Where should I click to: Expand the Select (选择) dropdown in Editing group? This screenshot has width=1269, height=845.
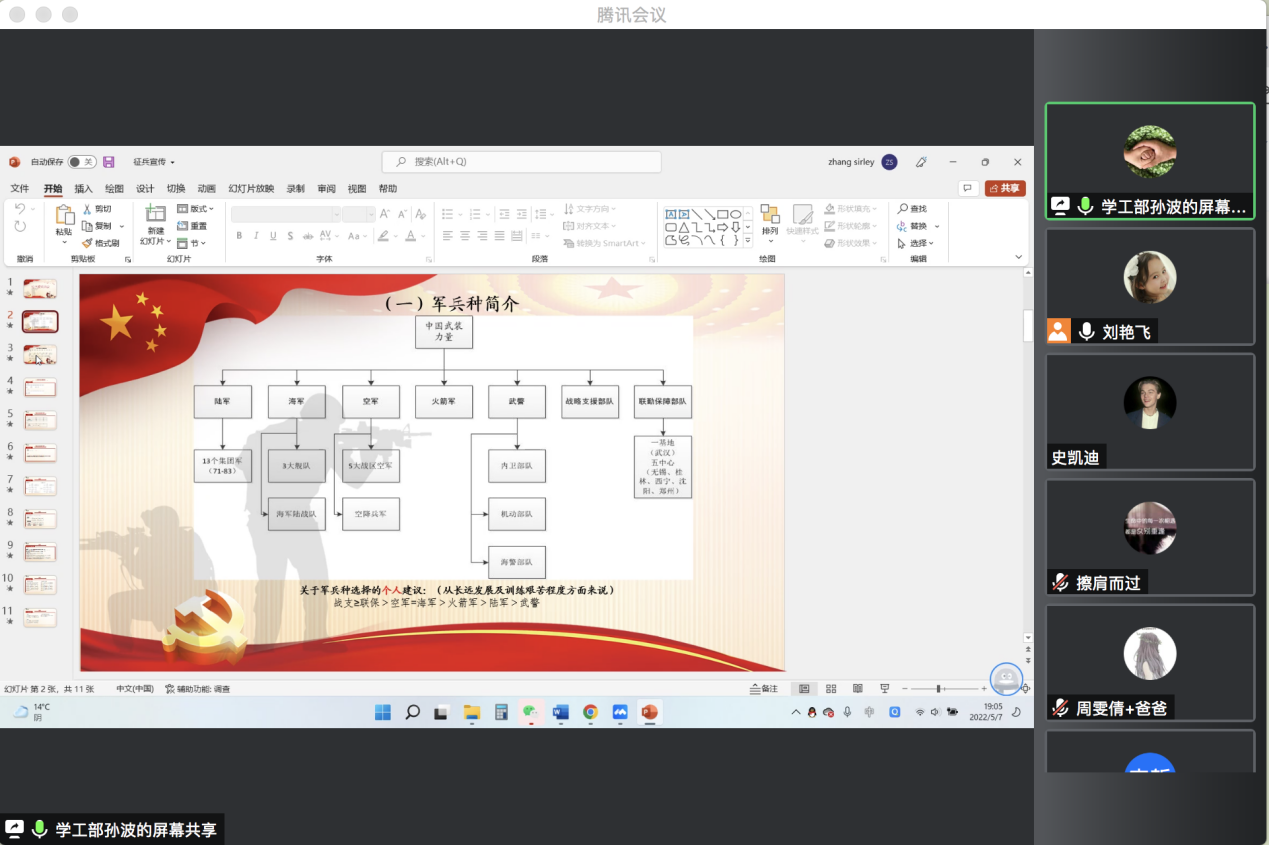(916, 243)
